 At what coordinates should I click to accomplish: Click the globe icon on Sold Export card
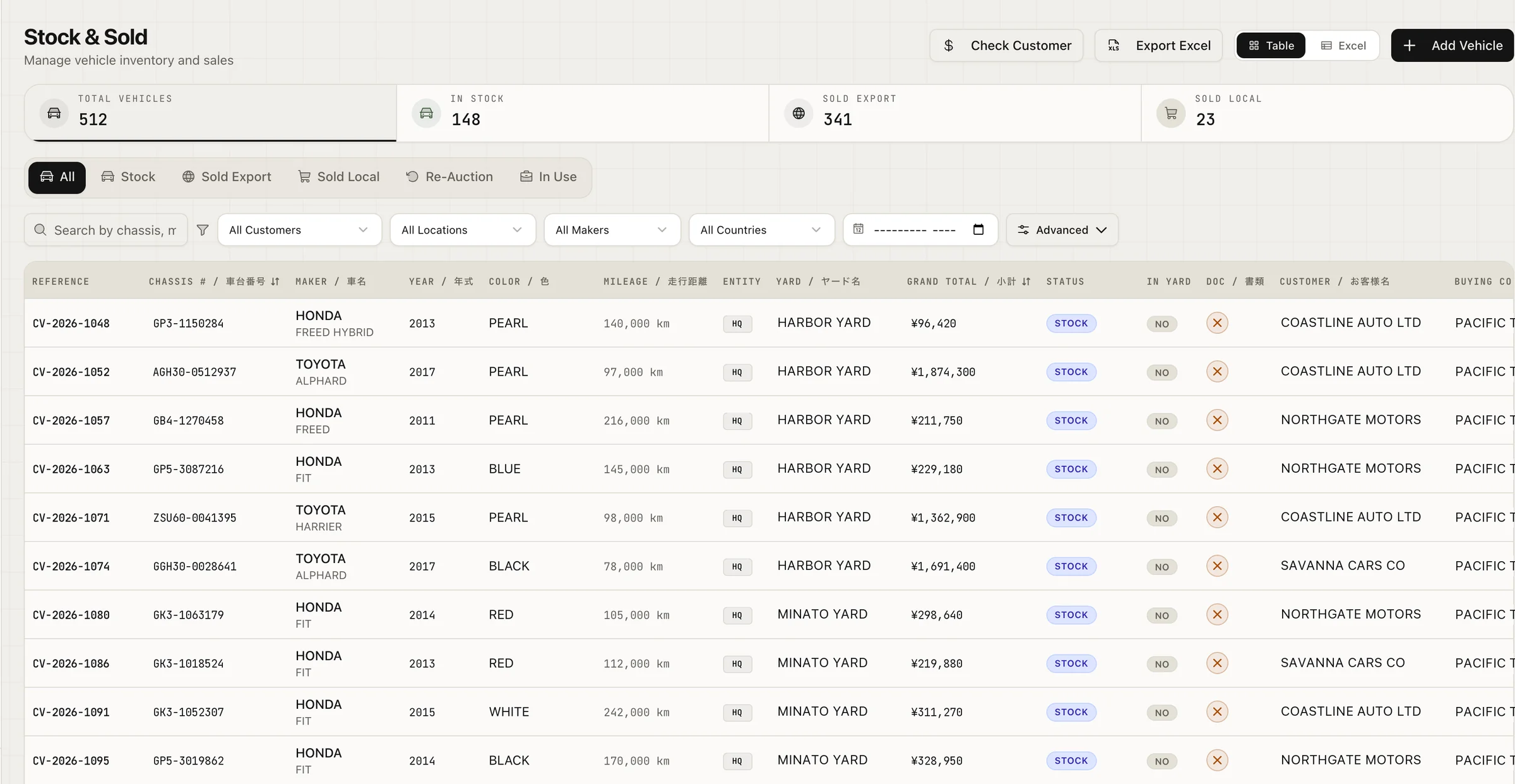point(799,113)
